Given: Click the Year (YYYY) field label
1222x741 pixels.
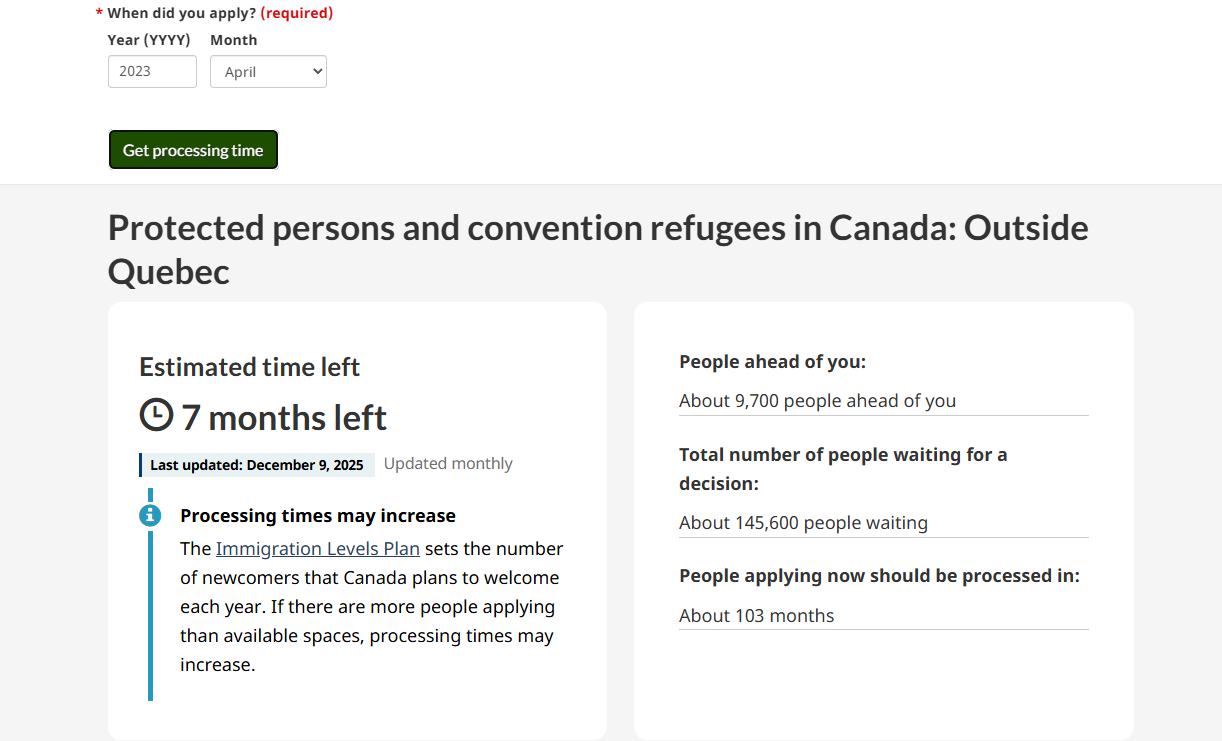Looking at the screenshot, I should point(149,40).
